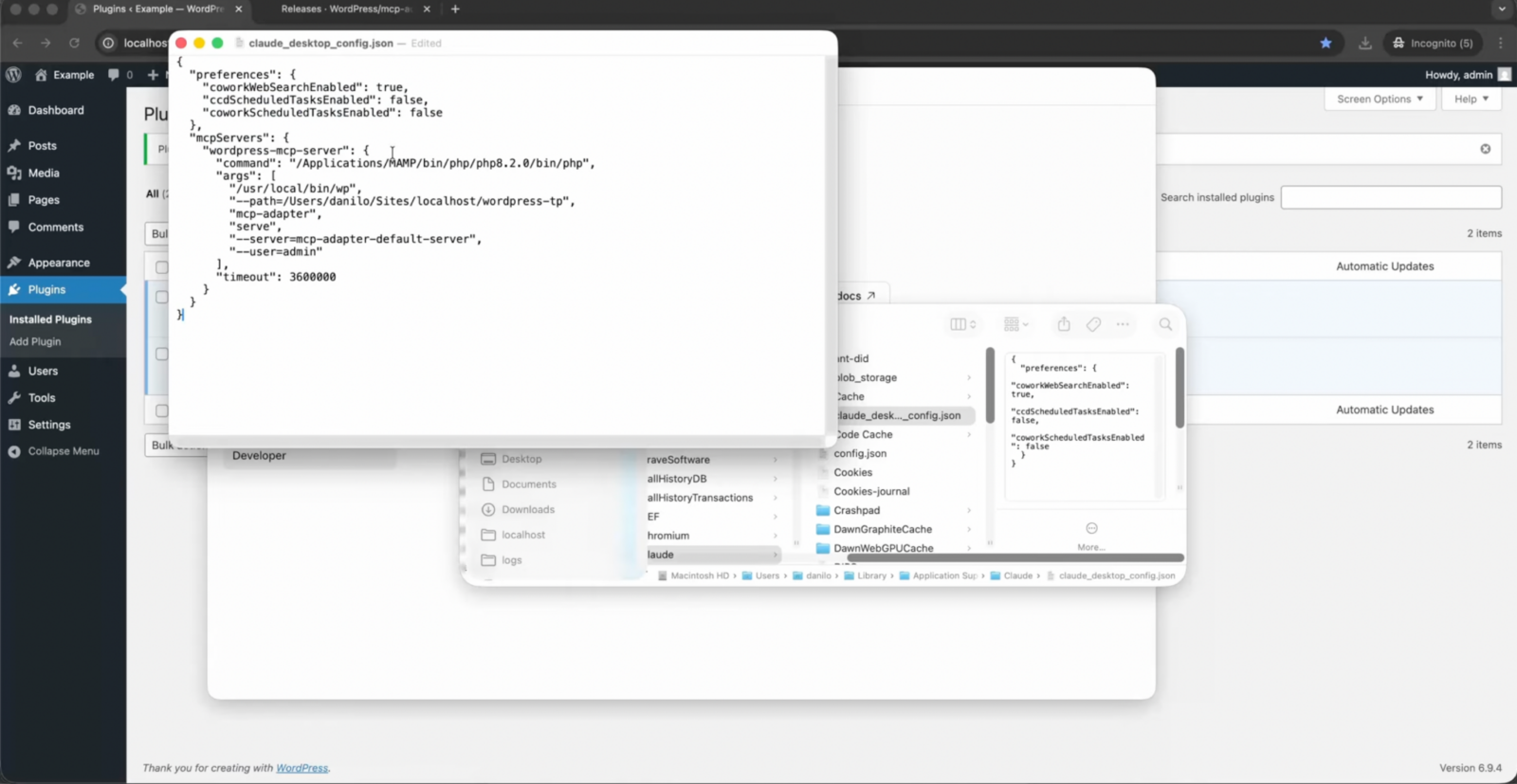Go back using the browser back arrow
Viewport: 1517px width, 784px height.
tap(17, 43)
